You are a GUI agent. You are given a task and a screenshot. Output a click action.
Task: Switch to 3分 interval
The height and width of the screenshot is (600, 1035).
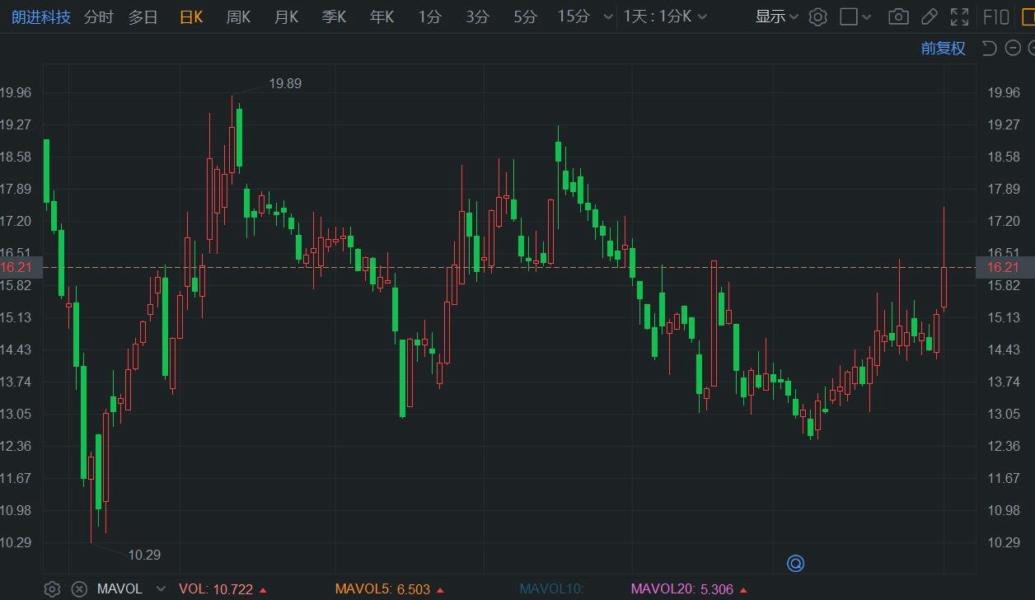tap(477, 17)
